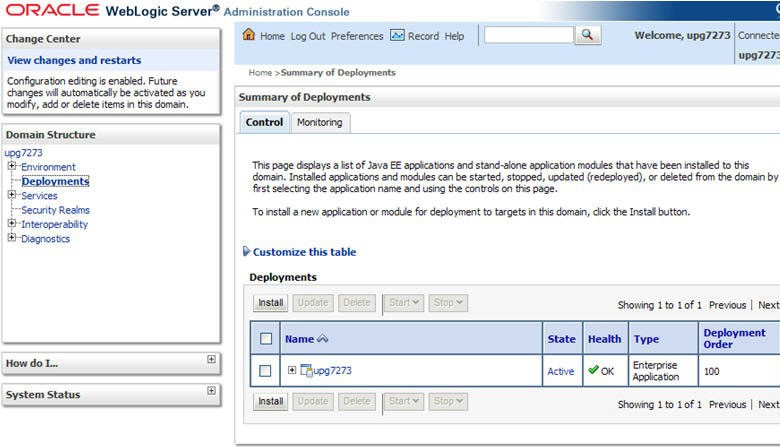Click the Customize this table link
The width and height of the screenshot is (780, 447).
tap(304, 252)
